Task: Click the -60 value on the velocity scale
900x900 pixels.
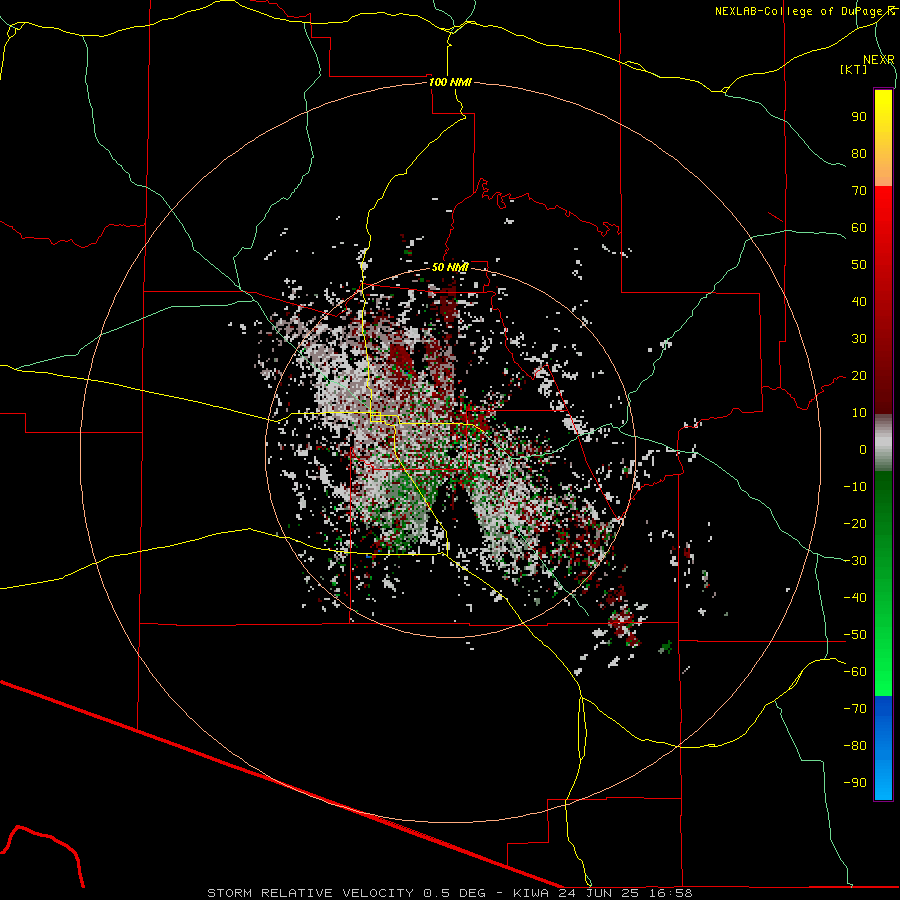Action: 855,672
